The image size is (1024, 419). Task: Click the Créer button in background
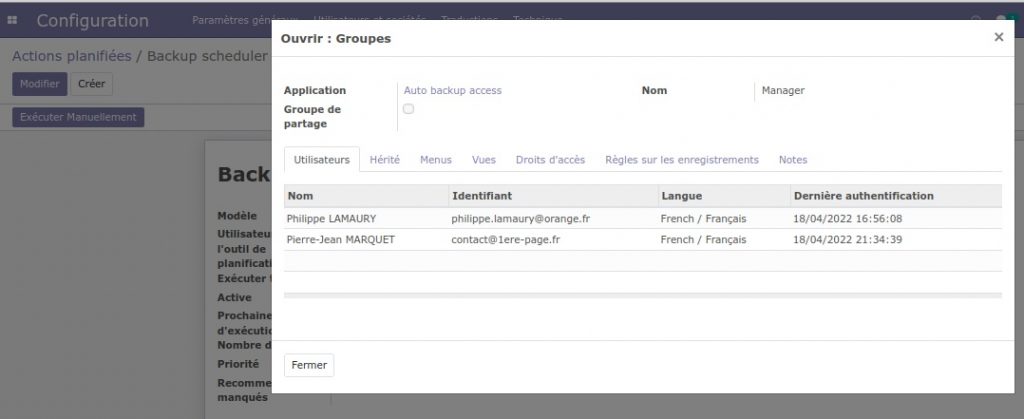[91, 84]
